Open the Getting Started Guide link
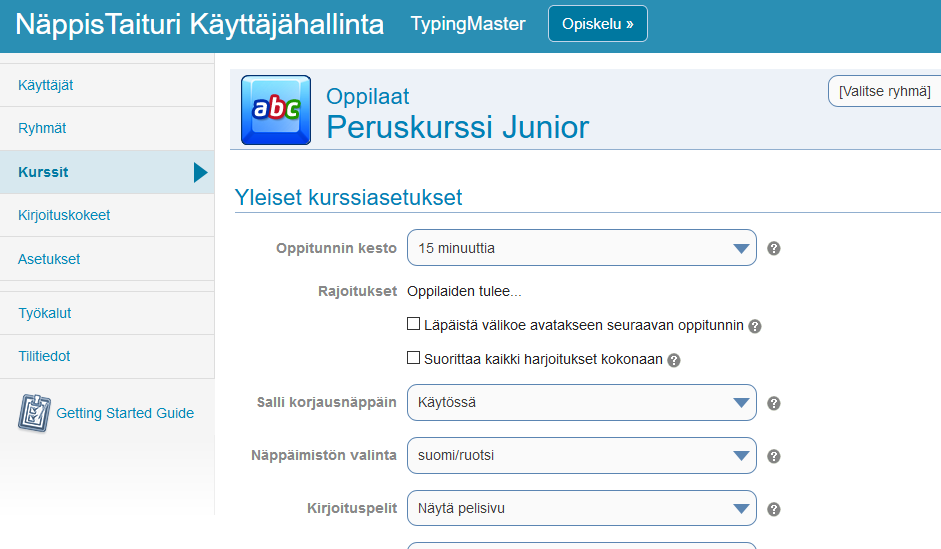Image resolution: width=941 pixels, height=549 pixels. [x=125, y=413]
